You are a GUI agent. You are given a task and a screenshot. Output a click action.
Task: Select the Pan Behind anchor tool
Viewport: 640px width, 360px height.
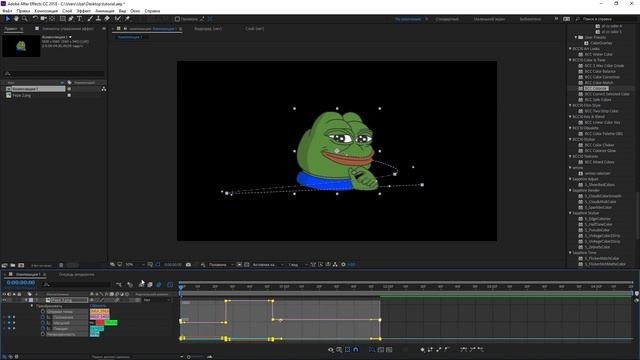tap(52, 19)
